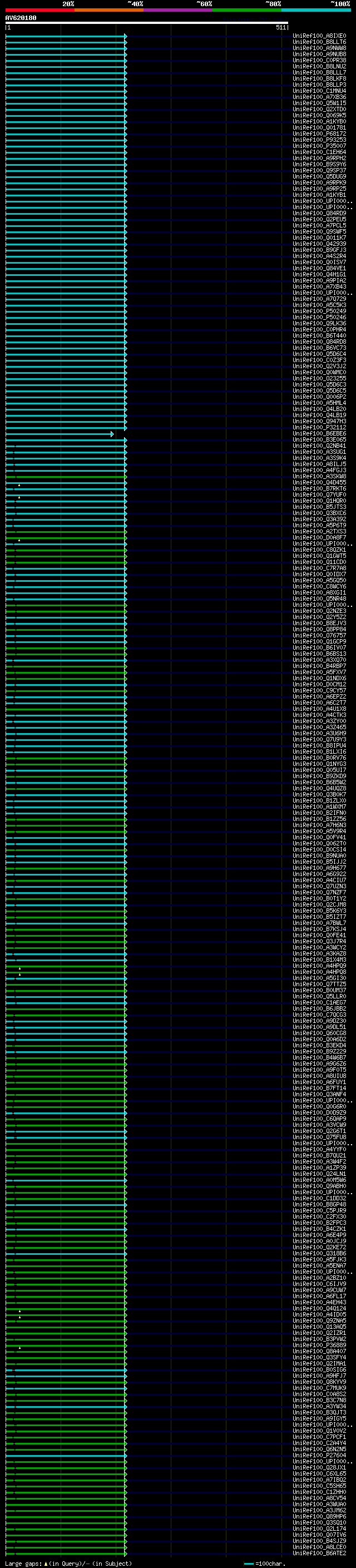Pick the UniRef100_A9IGY5 hit label
The height and width of the screenshot is (1568, 356).
click(319, 1419)
